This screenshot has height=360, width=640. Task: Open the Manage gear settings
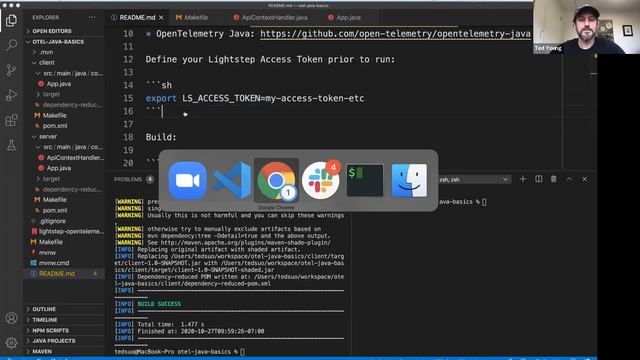[x=11, y=342]
